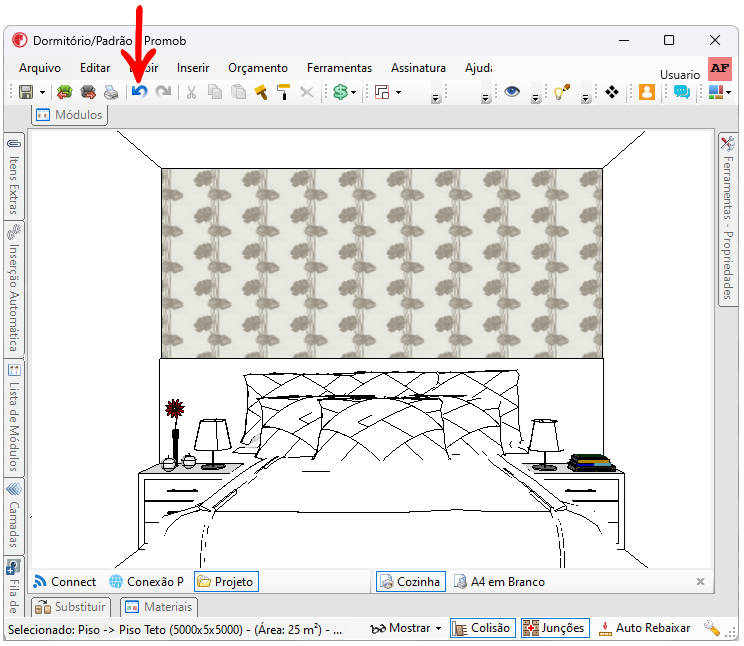Click the paint roller icon
The width and height of the screenshot is (744, 646).
click(x=284, y=92)
